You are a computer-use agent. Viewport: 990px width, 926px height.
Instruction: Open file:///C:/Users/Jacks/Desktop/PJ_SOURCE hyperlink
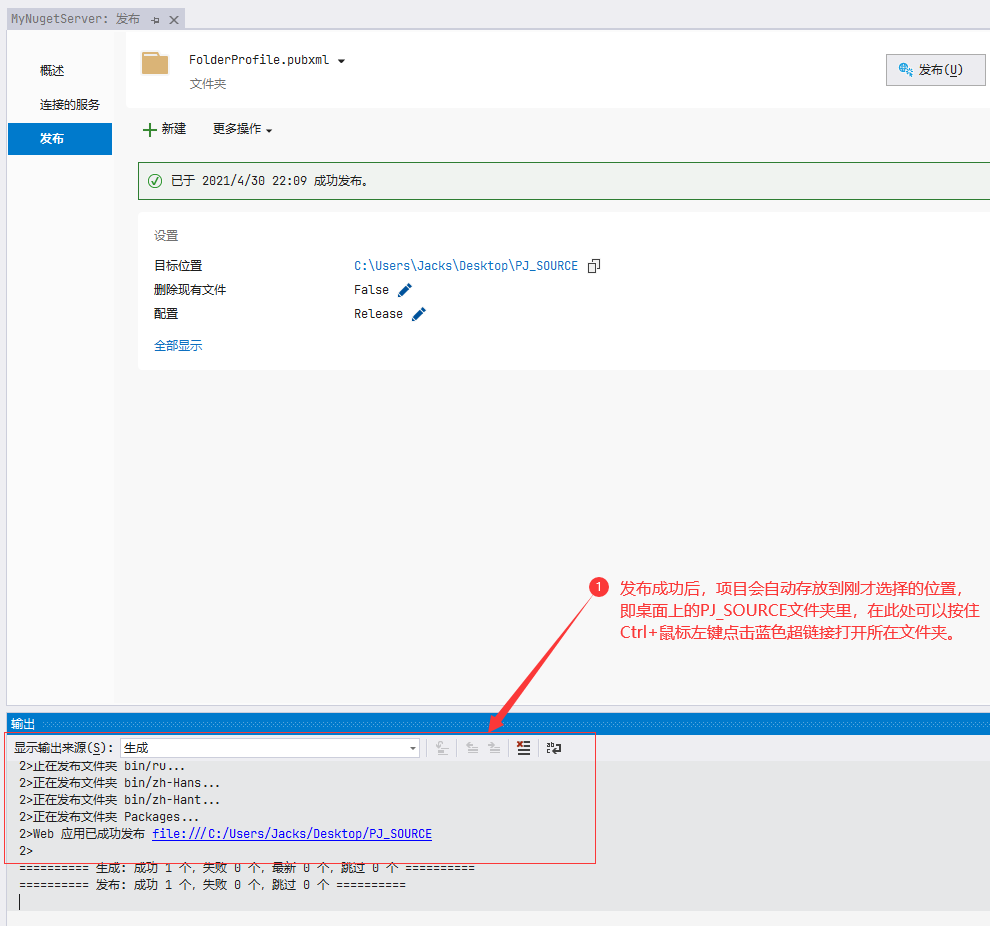point(292,834)
